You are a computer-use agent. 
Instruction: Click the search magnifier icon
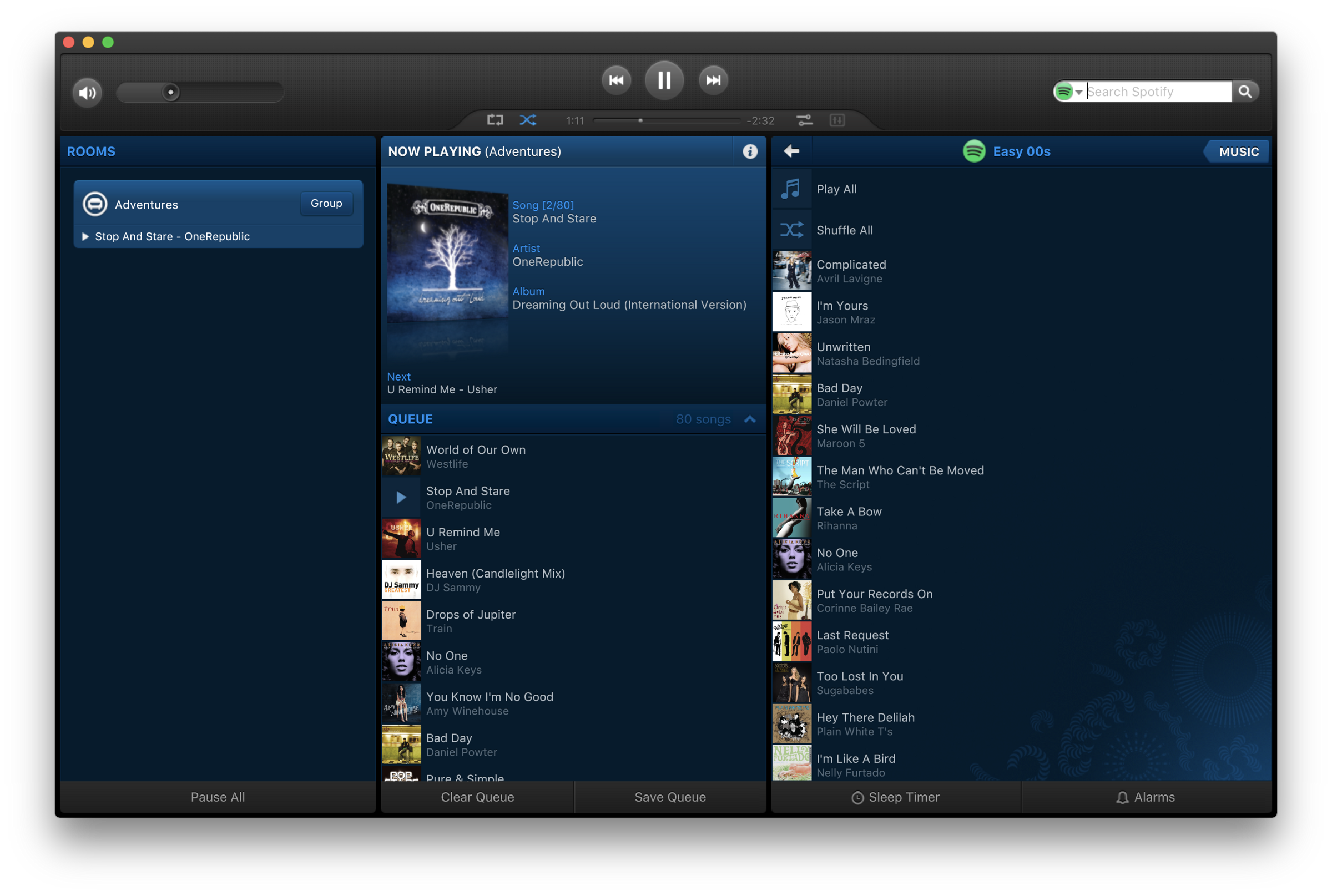click(1244, 92)
